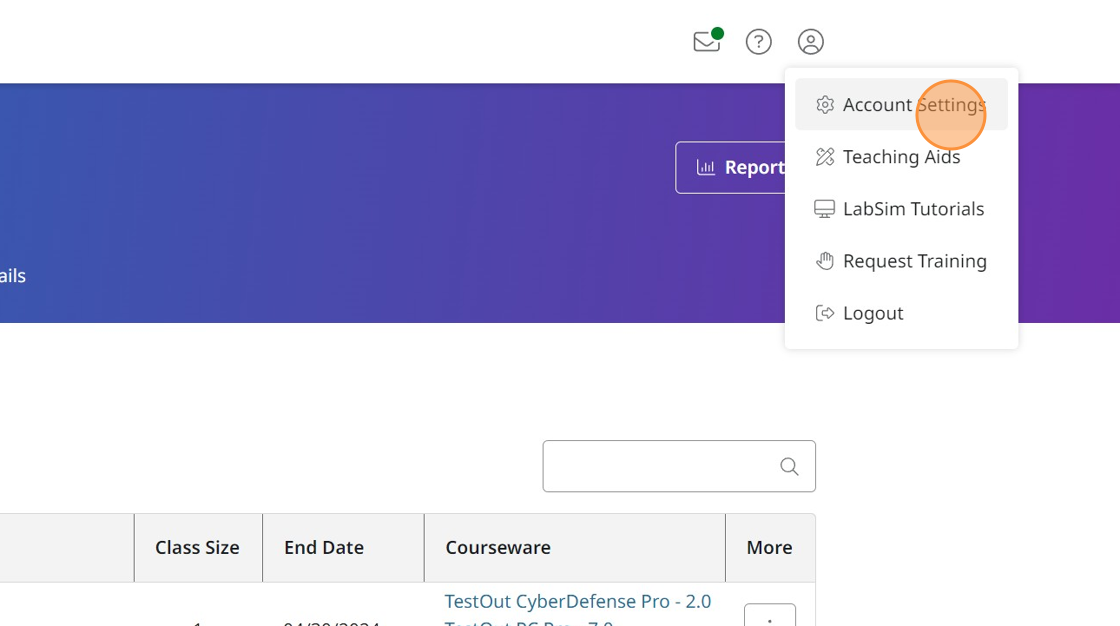The height and width of the screenshot is (626, 1120).
Task: Click the Report button
Action: point(740,167)
